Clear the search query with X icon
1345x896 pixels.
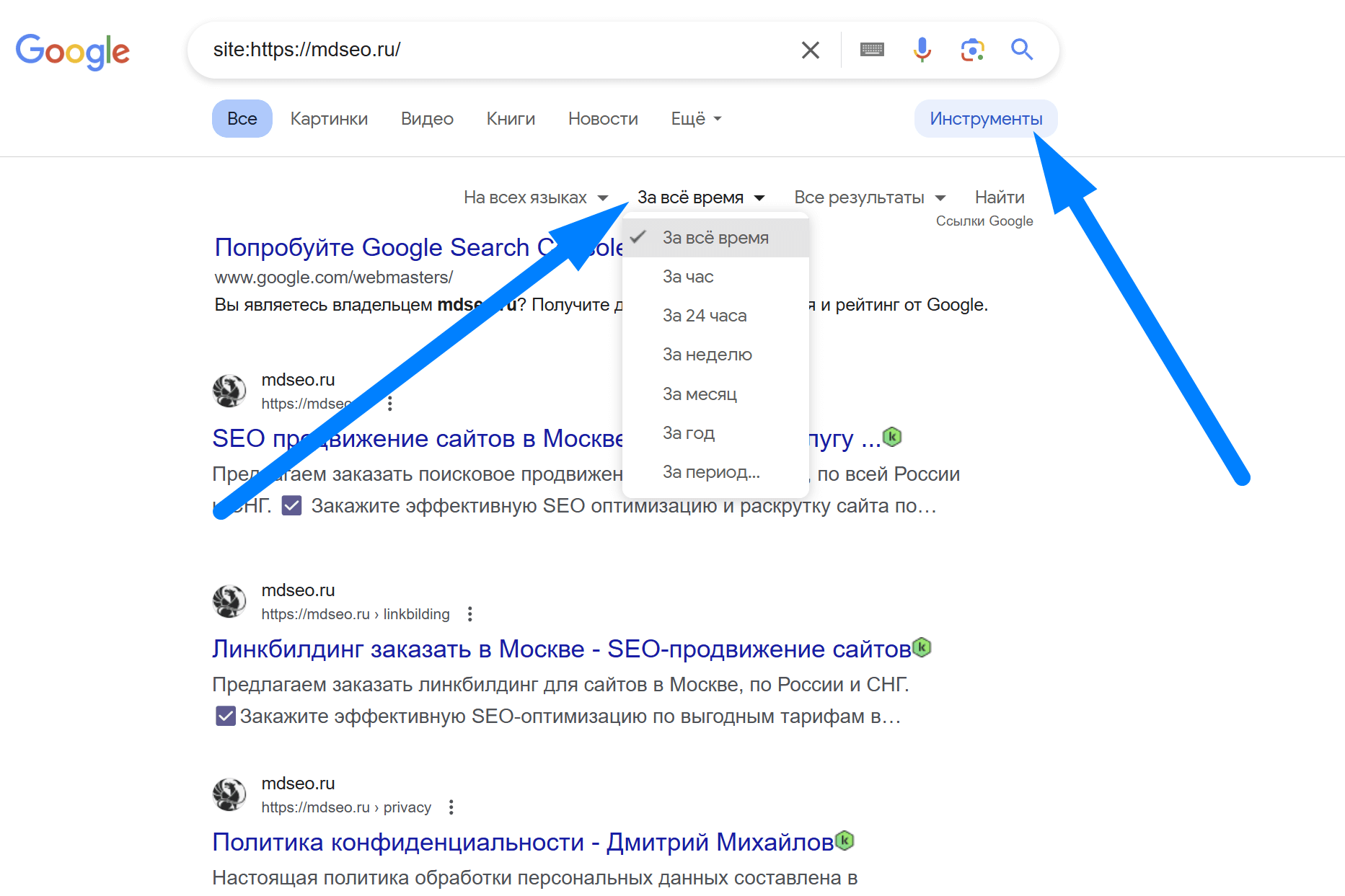[x=811, y=50]
